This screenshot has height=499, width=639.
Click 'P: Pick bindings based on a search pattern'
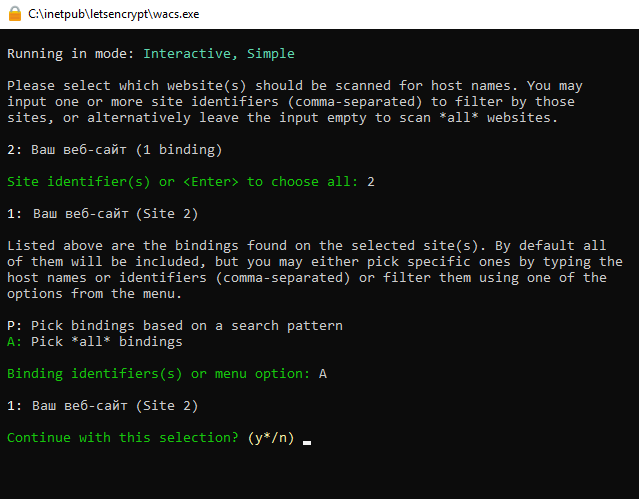click(175, 325)
